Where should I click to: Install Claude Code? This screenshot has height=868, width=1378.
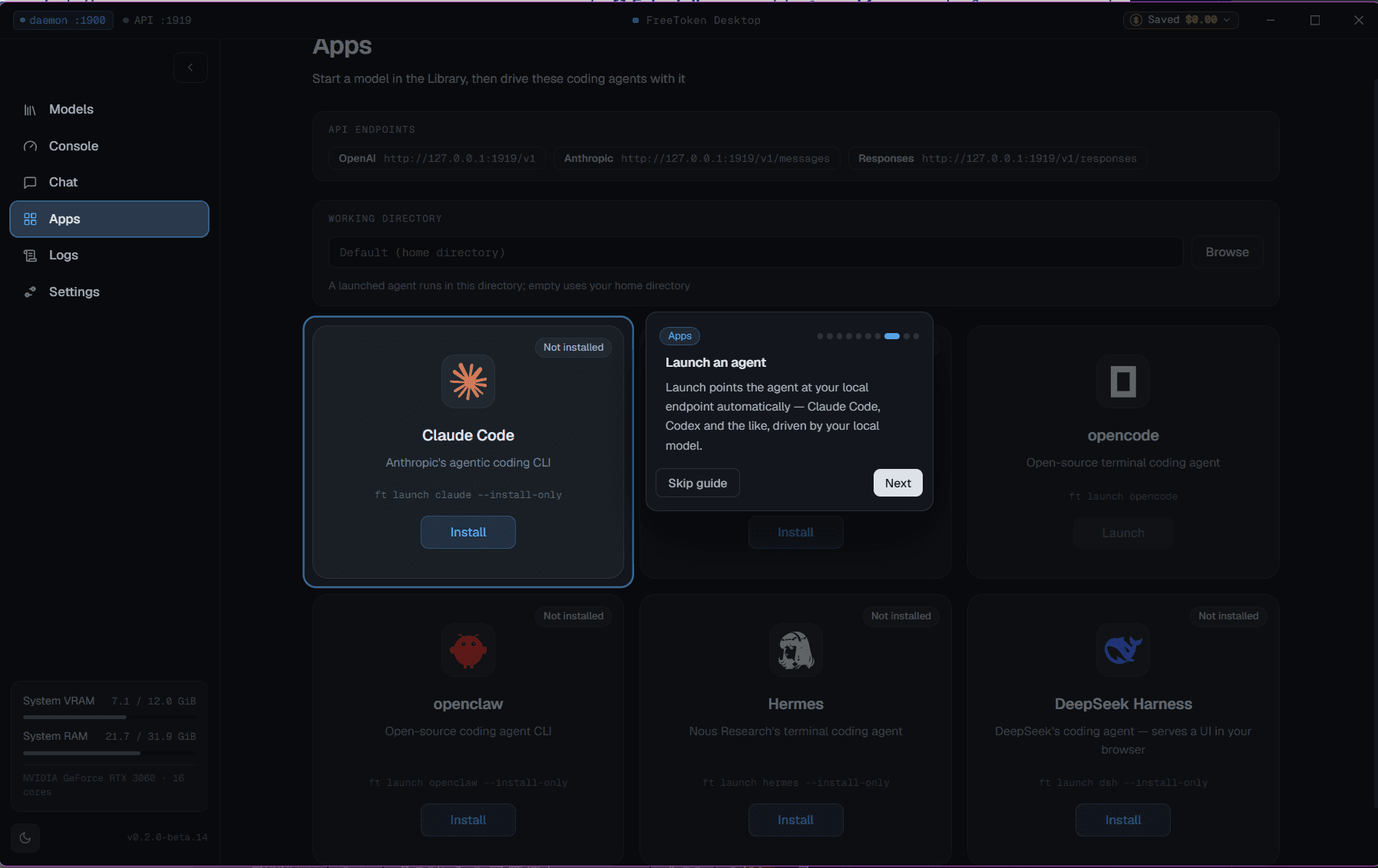468,533
